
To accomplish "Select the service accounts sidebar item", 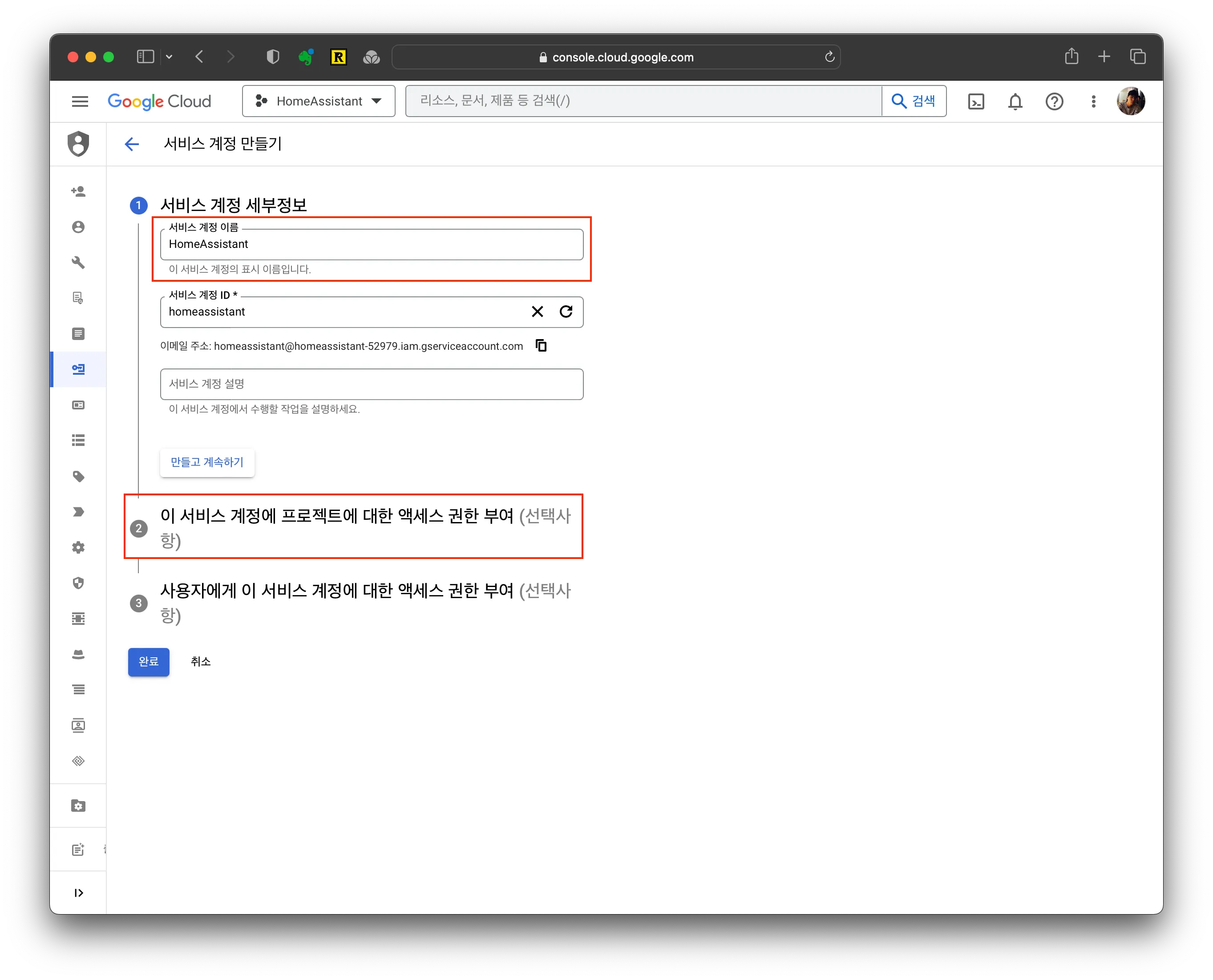I will coord(78,369).
